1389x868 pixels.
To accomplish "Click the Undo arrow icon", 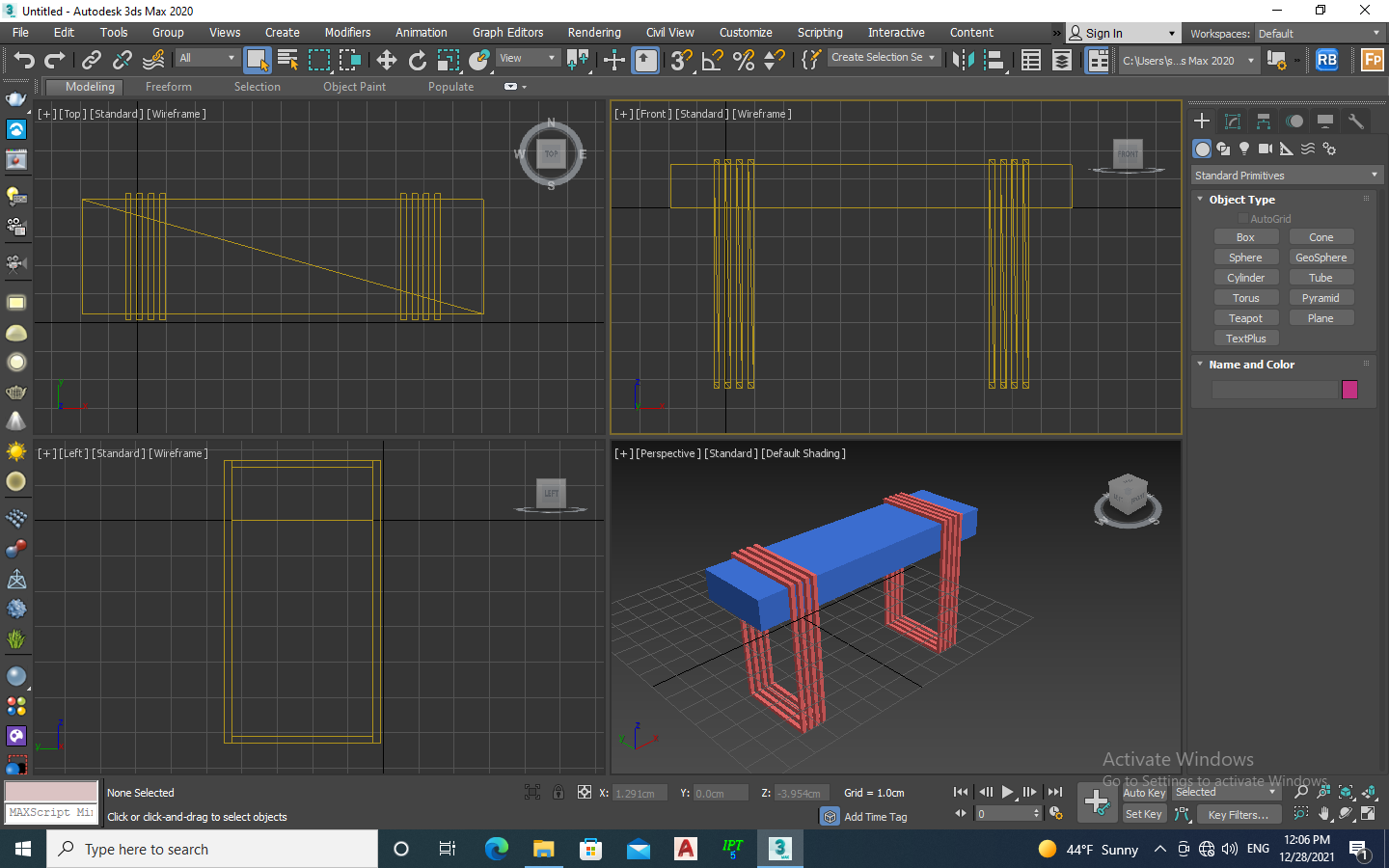I will [x=23, y=60].
